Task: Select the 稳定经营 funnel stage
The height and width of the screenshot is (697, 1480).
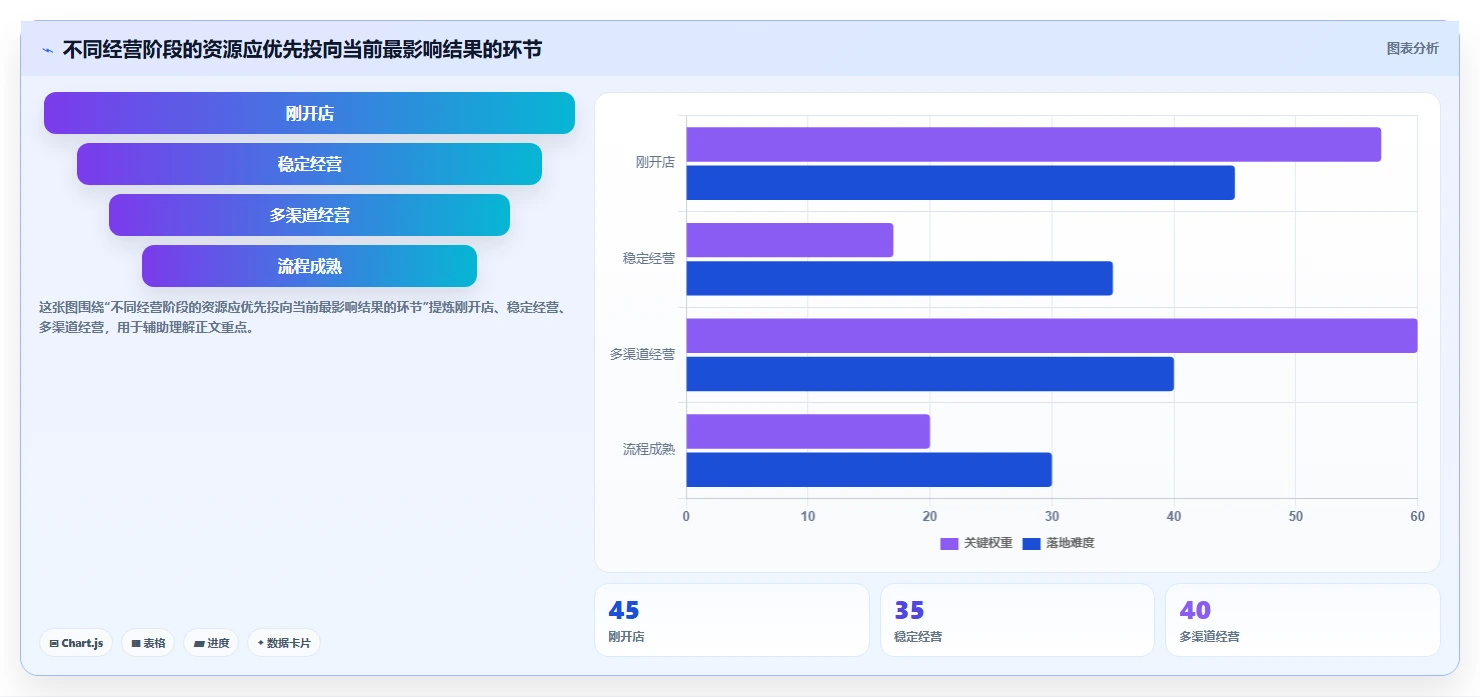Action: coord(309,164)
